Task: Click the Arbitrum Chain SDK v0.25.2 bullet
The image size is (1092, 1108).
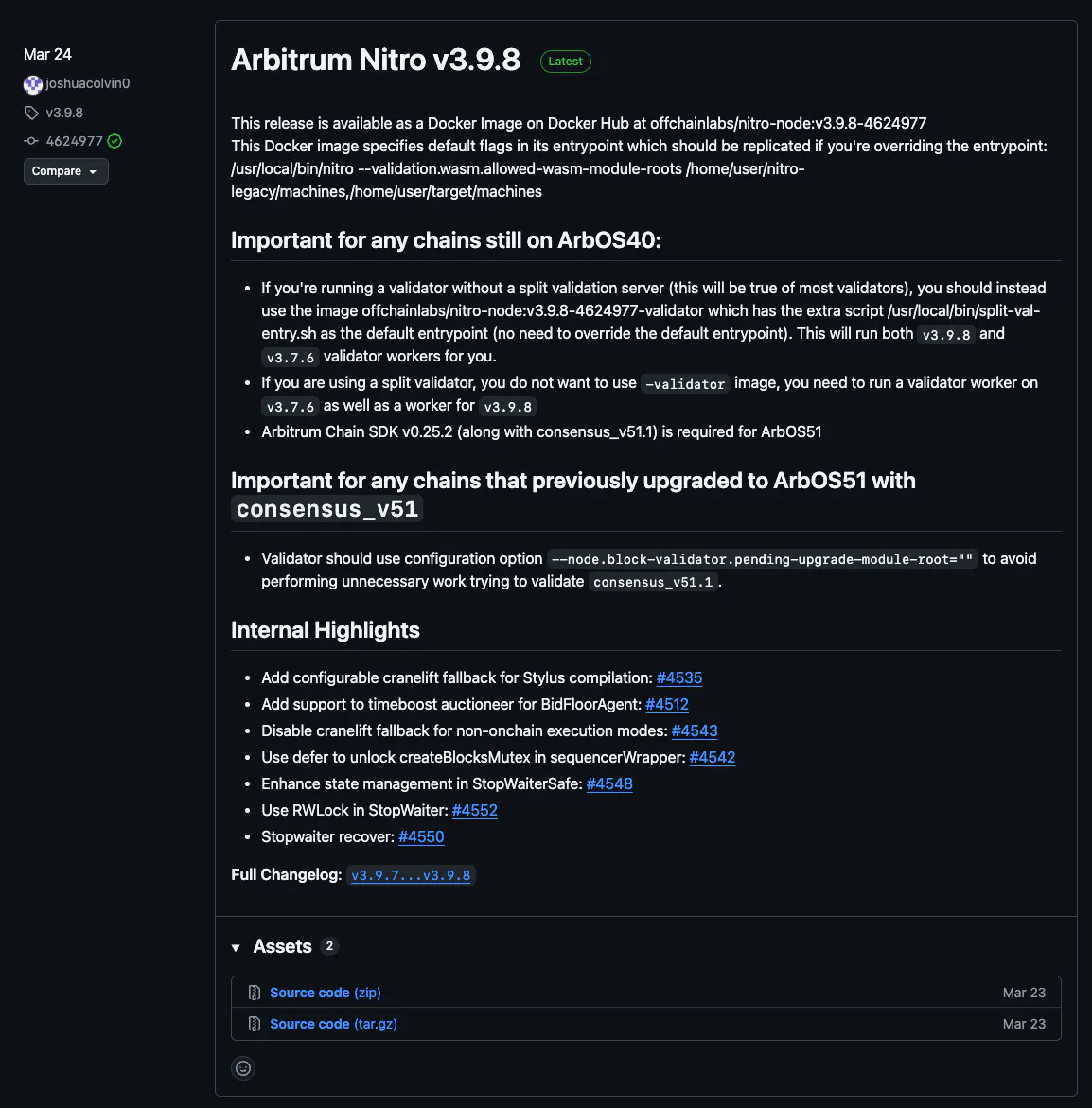Action: click(541, 431)
